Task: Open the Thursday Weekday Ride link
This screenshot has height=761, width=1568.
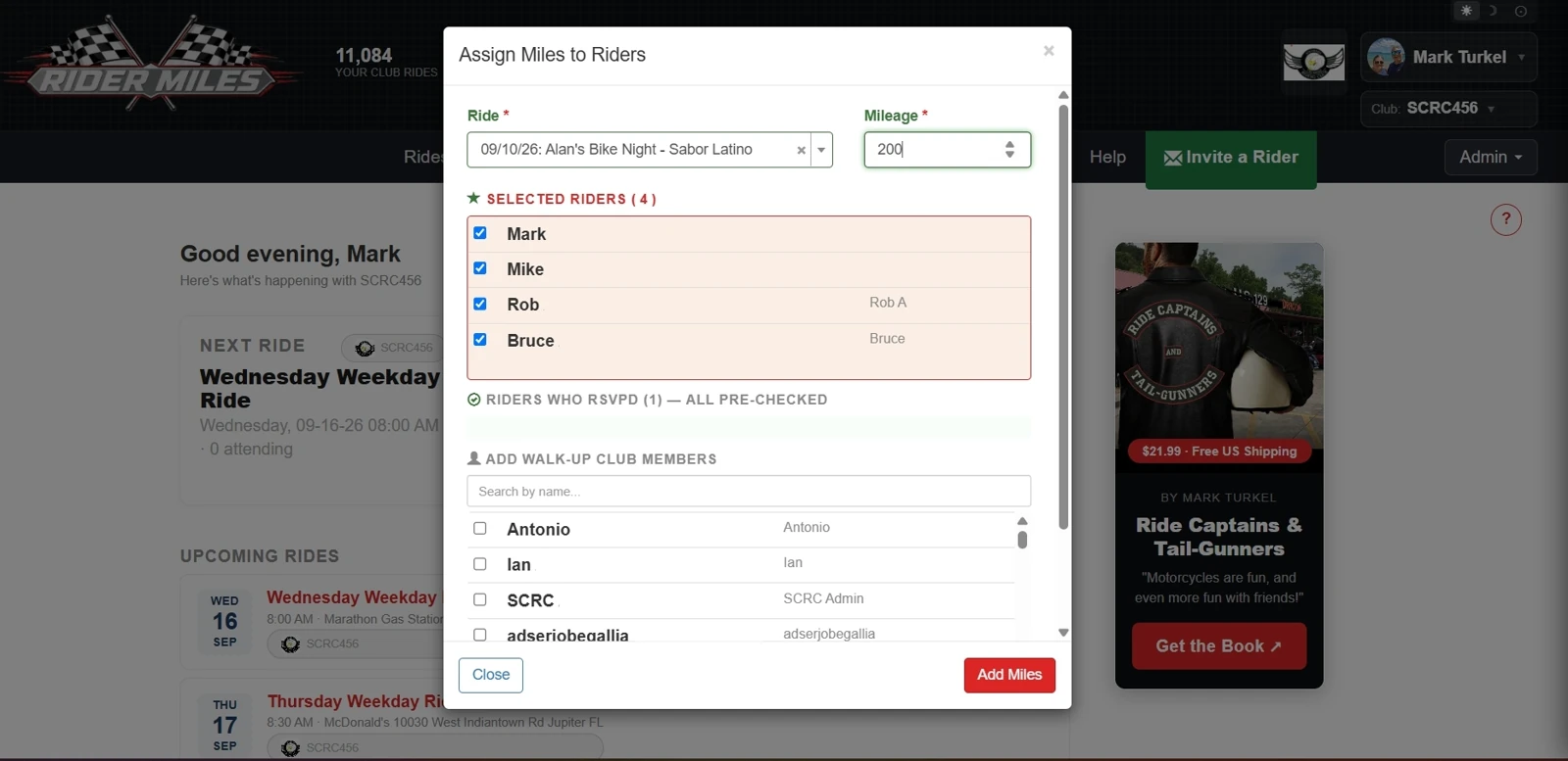Action: pos(355,701)
